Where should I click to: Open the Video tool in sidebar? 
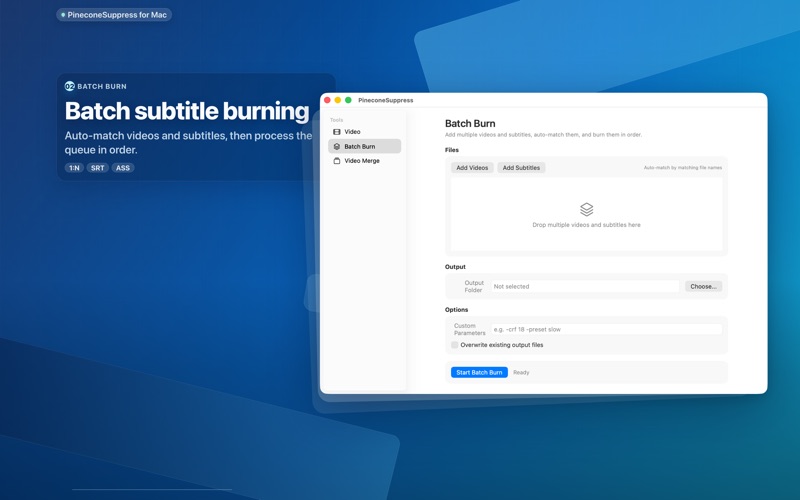364,132
